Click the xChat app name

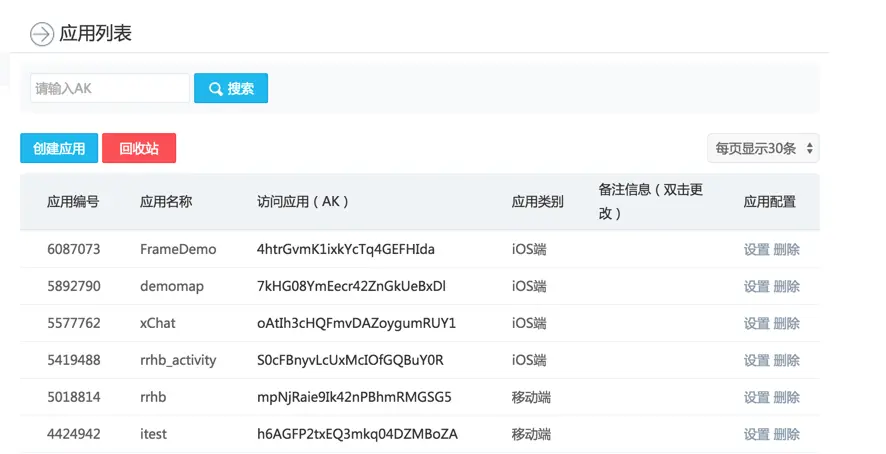coord(158,323)
